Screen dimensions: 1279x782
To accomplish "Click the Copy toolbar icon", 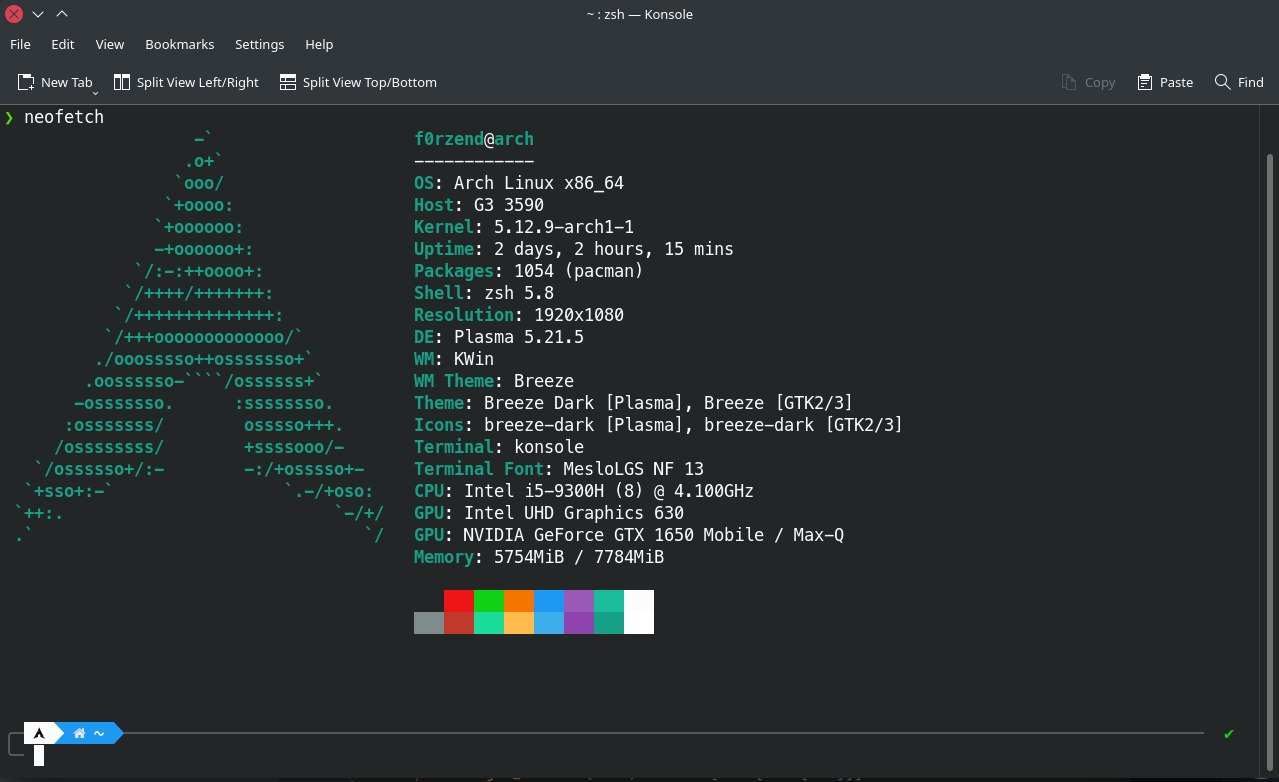I will click(x=1069, y=82).
